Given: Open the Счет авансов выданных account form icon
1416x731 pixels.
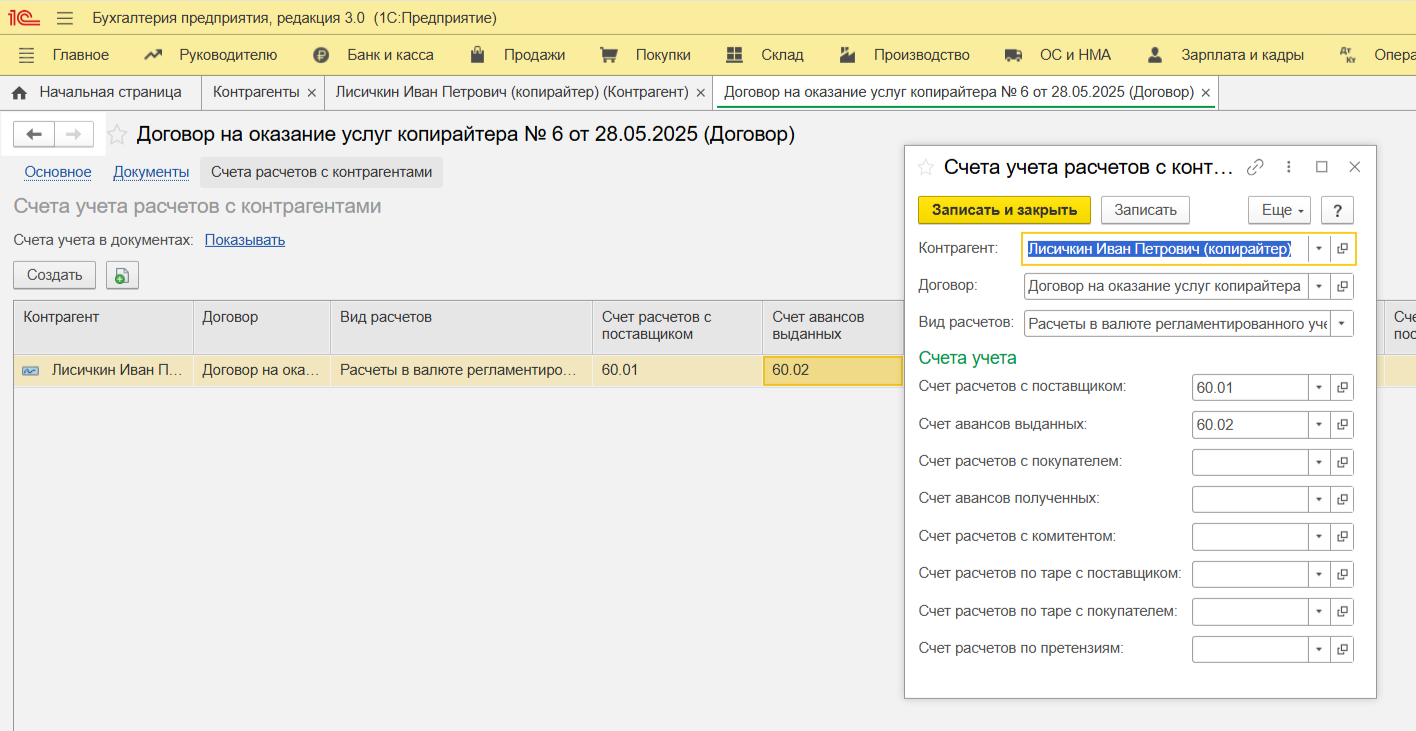Looking at the screenshot, I should (x=1343, y=425).
